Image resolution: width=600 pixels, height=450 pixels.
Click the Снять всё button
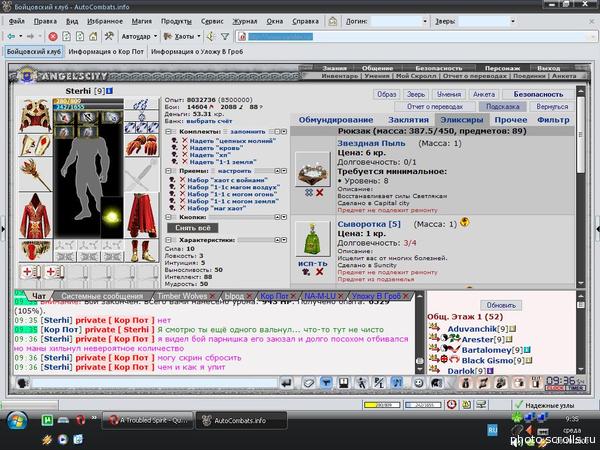coord(193,228)
